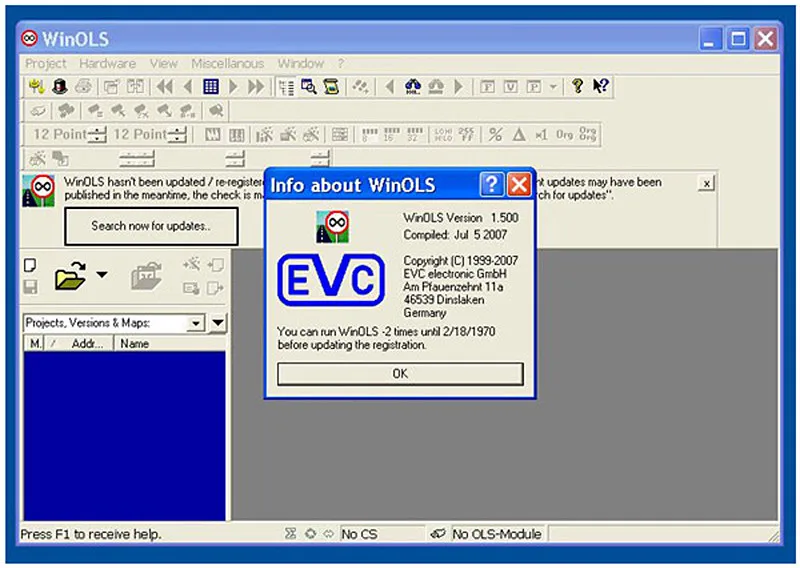Click the yellow question mark help icon
800x568 pixels.
click(x=577, y=86)
